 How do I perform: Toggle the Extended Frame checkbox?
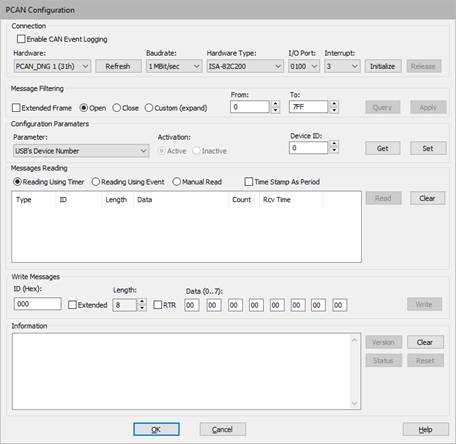tap(16, 108)
